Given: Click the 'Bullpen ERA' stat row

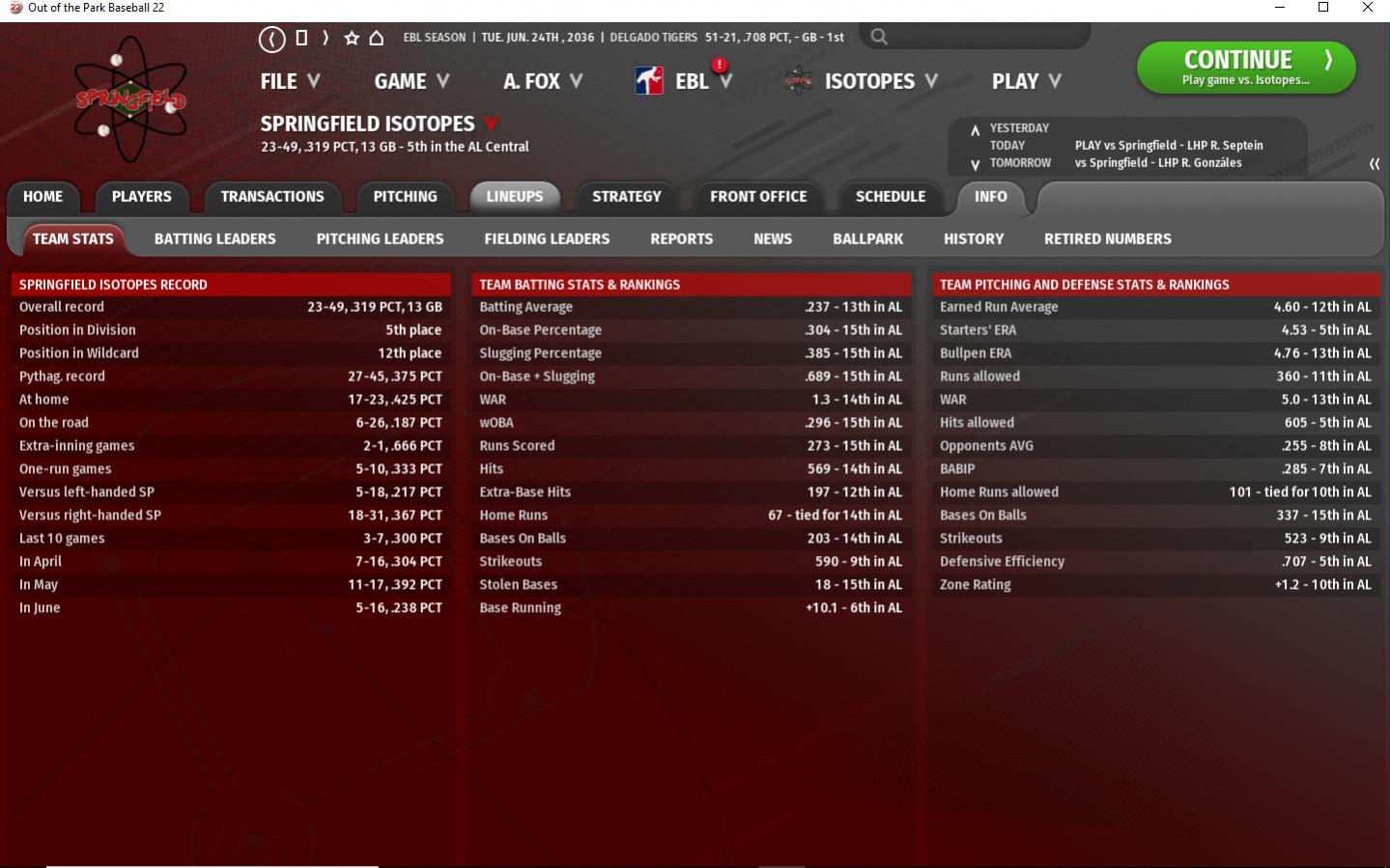Looking at the screenshot, I should tap(1155, 353).
